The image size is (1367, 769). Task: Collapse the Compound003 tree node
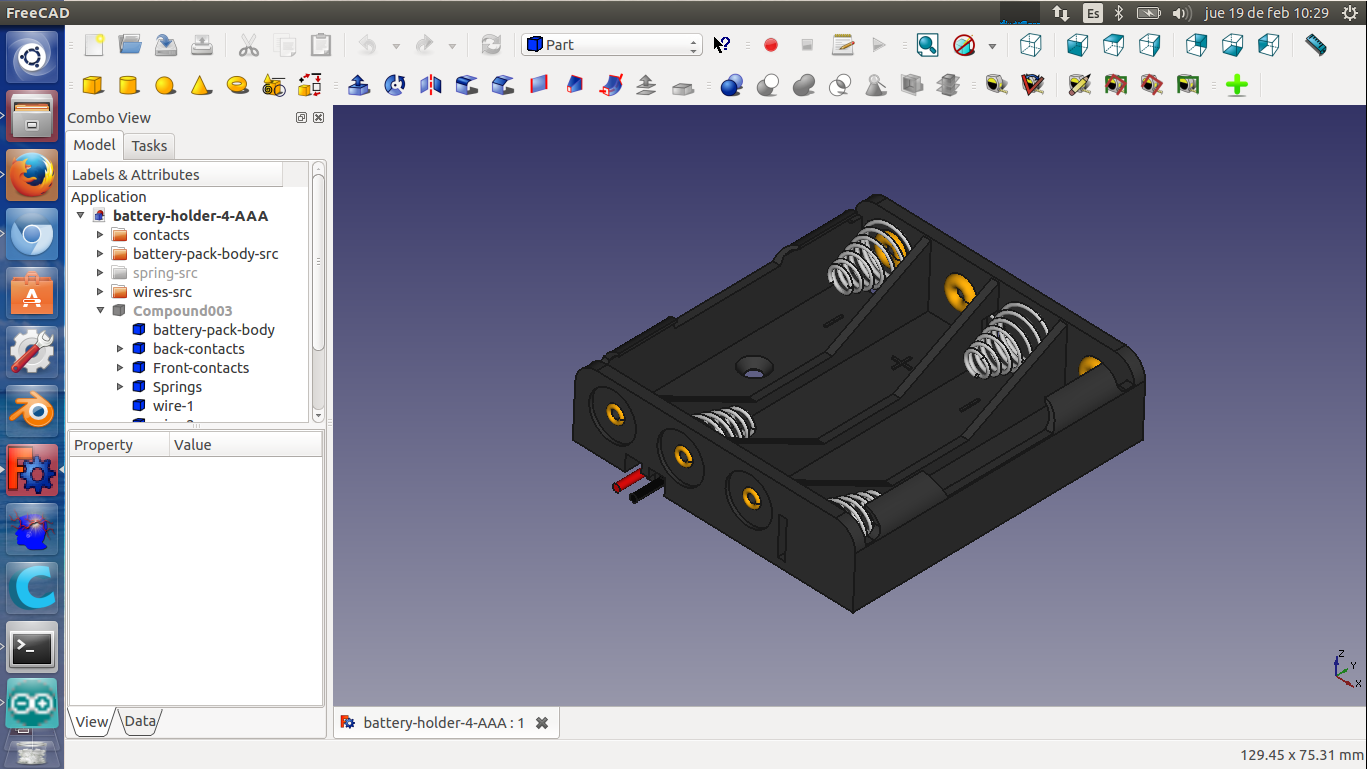coord(100,311)
